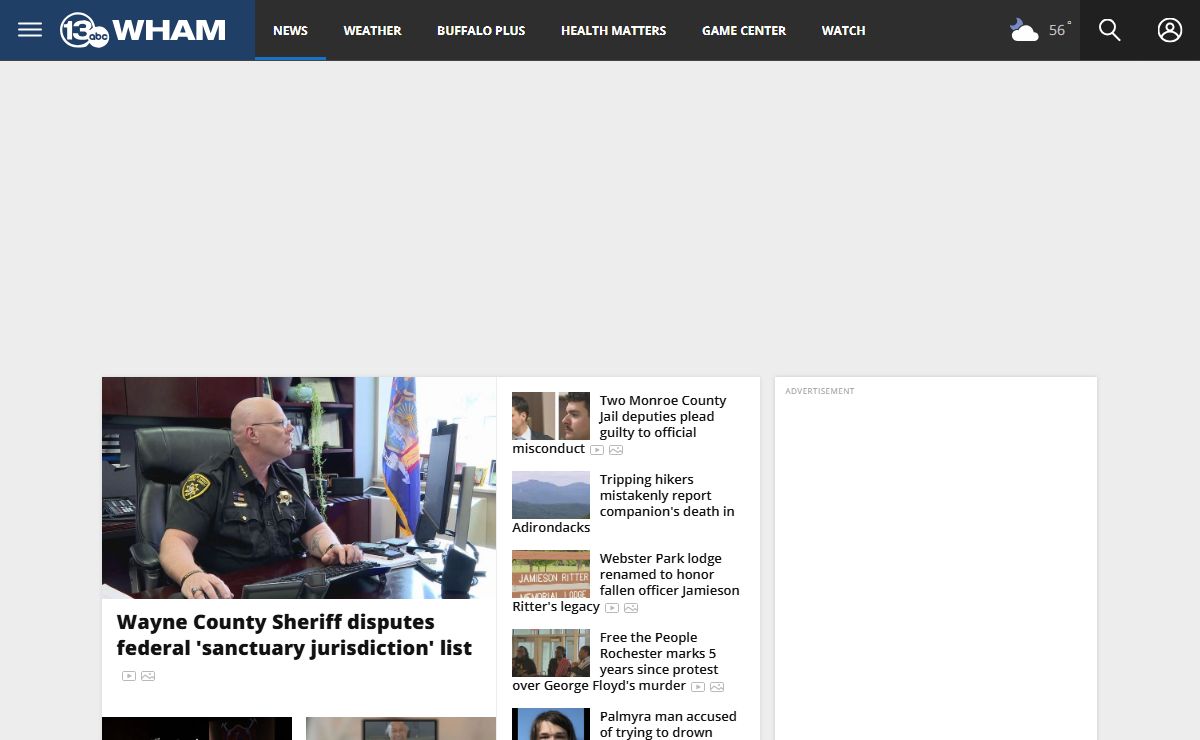Open the GAME CENTER menu item
The height and width of the screenshot is (740, 1200).
(744, 30)
